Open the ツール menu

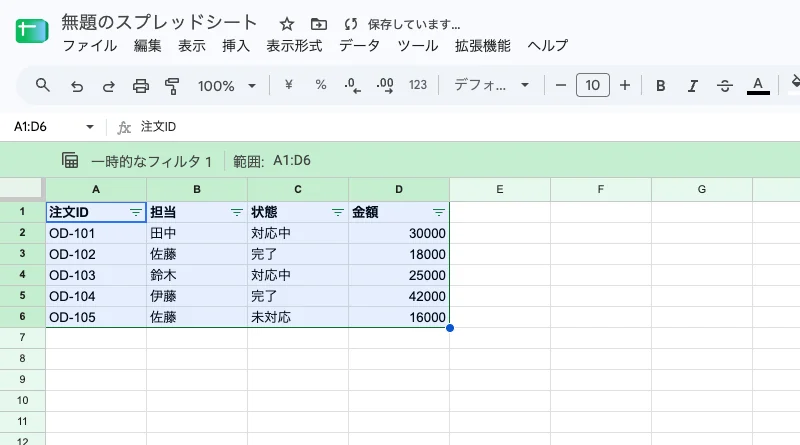point(417,45)
